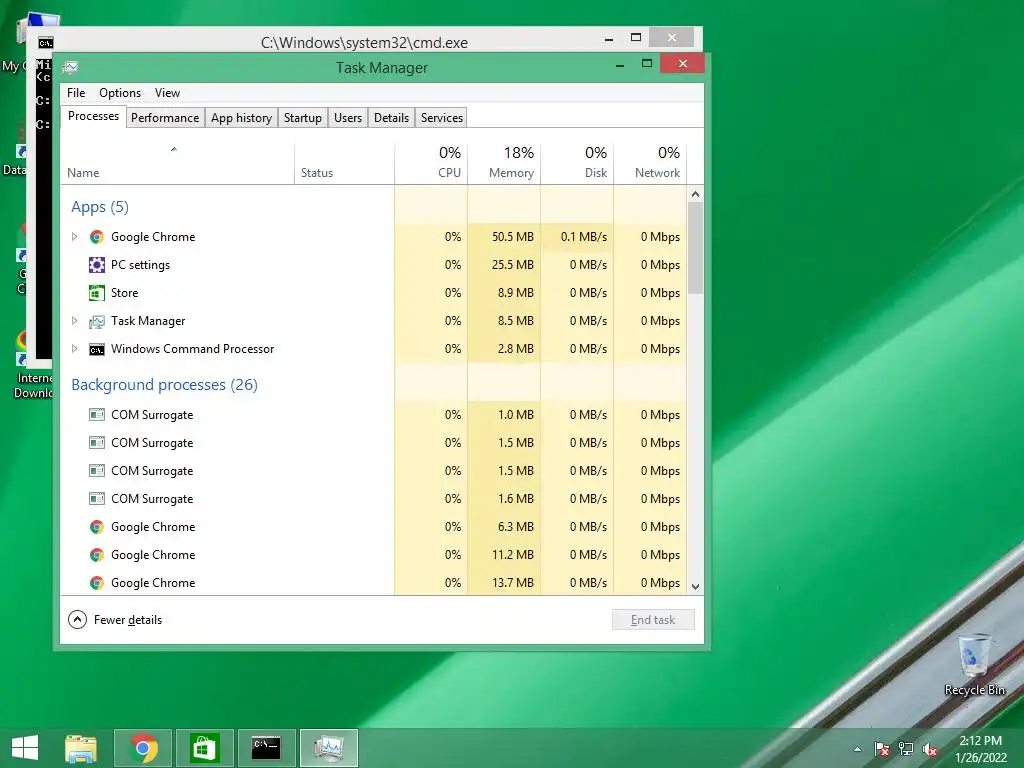Switch to the Details tab
This screenshot has width=1024, height=768.
pyautogui.click(x=391, y=118)
